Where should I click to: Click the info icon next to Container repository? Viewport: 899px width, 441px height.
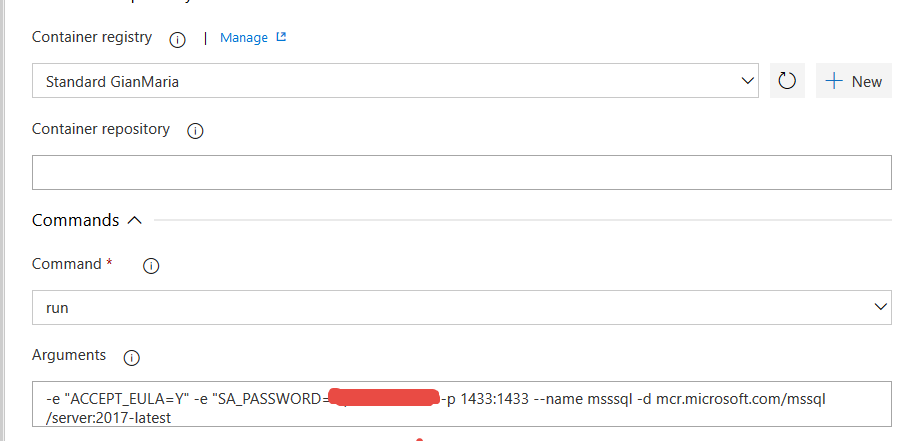196,131
